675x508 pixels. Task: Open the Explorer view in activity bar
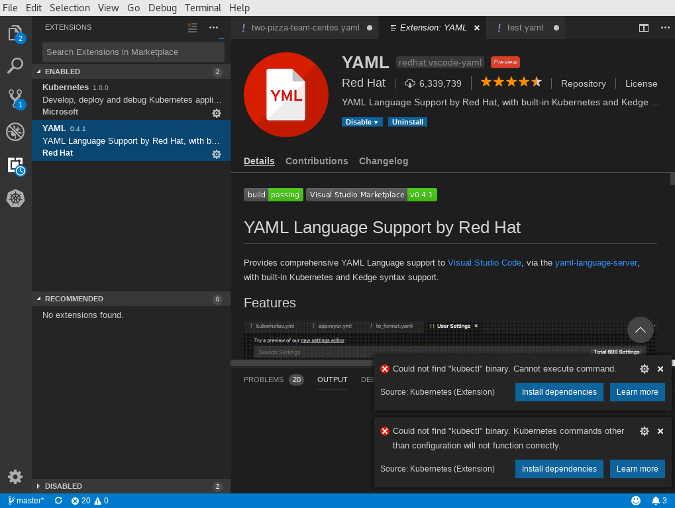point(15,34)
